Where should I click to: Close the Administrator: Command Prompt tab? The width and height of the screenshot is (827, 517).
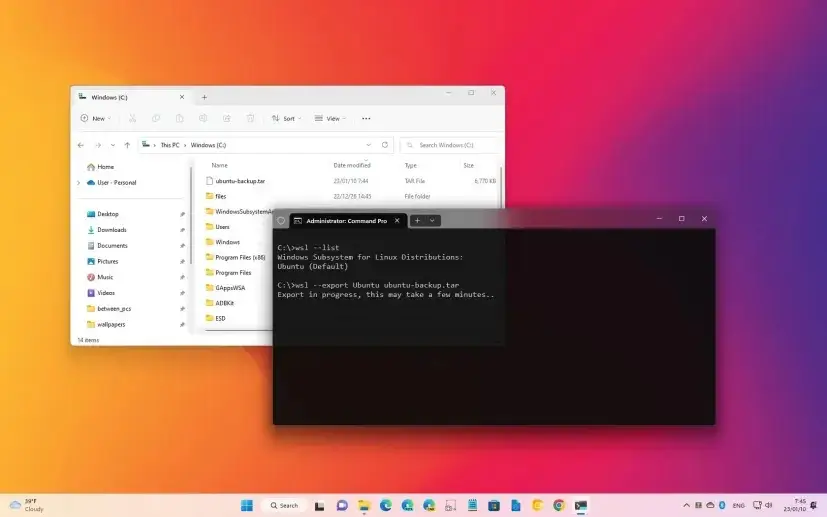[x=397, y=221]
